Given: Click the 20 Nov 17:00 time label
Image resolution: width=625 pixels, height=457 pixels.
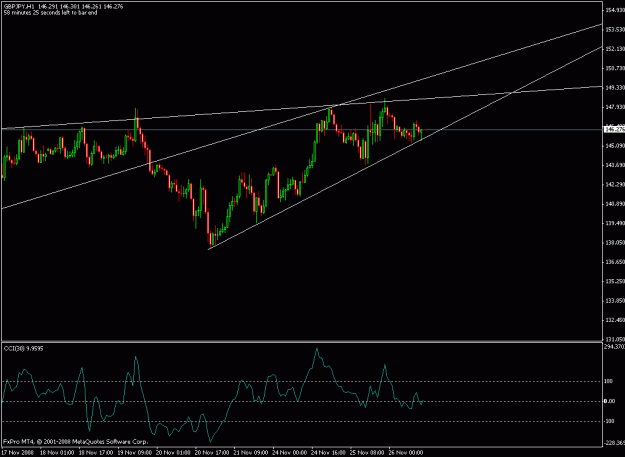Looking at the screenshot, I should [212, 453].
